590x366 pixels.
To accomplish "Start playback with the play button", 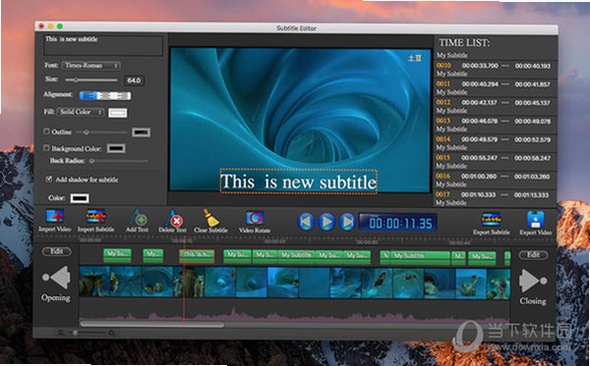I will [327, 222].
